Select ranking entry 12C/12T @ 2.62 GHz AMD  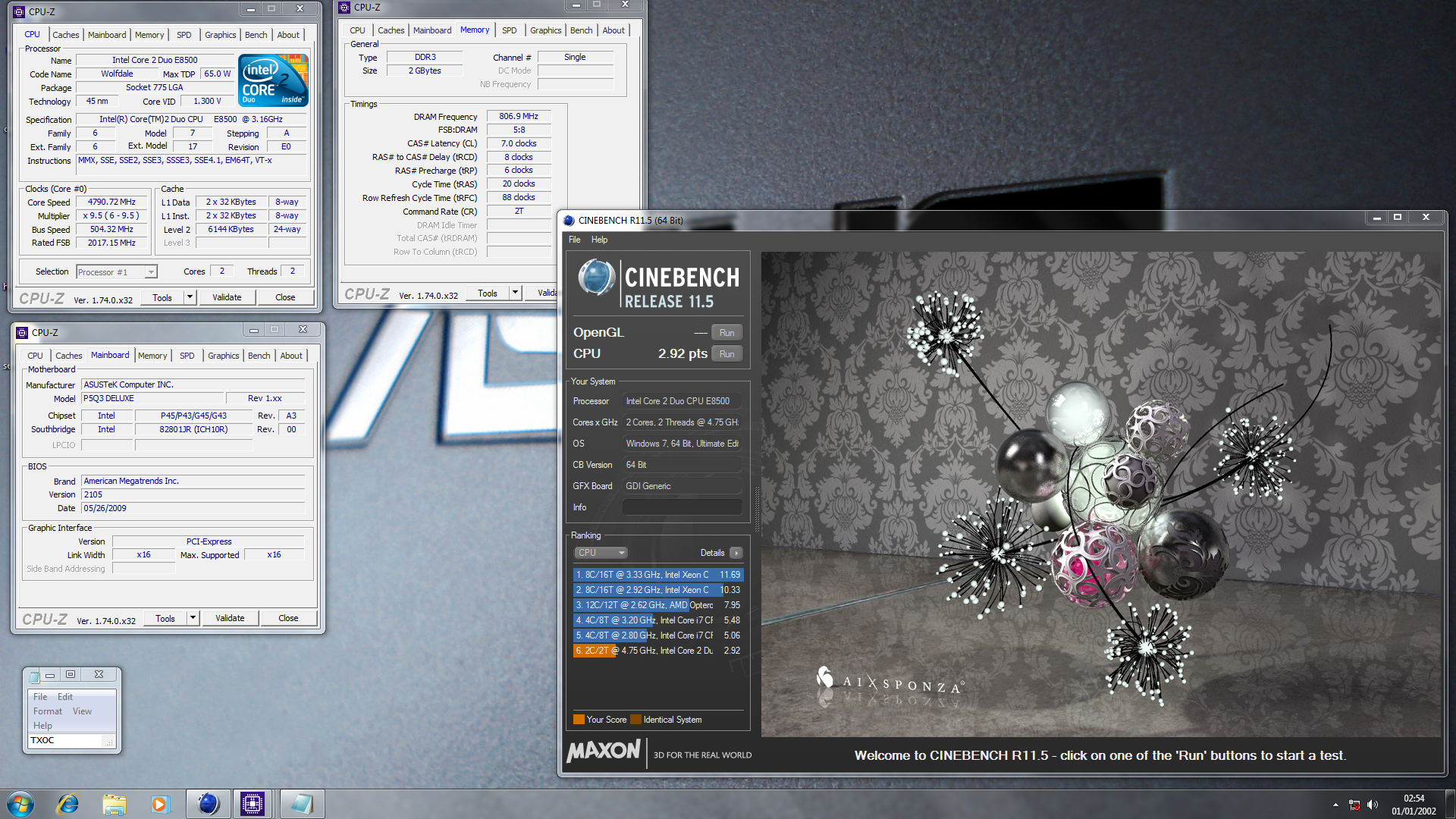pyautogui.click(x=657, y=605)
